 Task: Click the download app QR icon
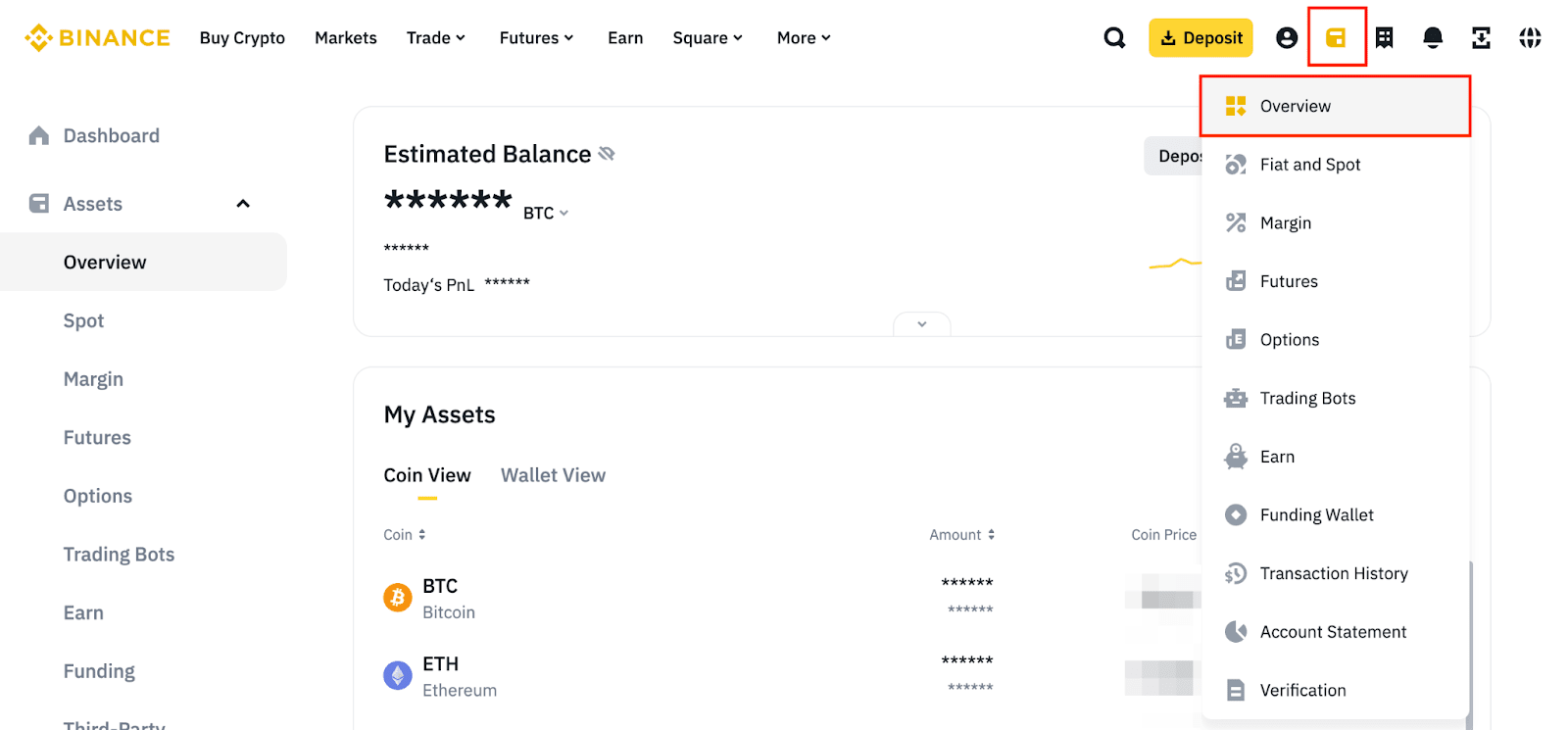click(1481, 37)
